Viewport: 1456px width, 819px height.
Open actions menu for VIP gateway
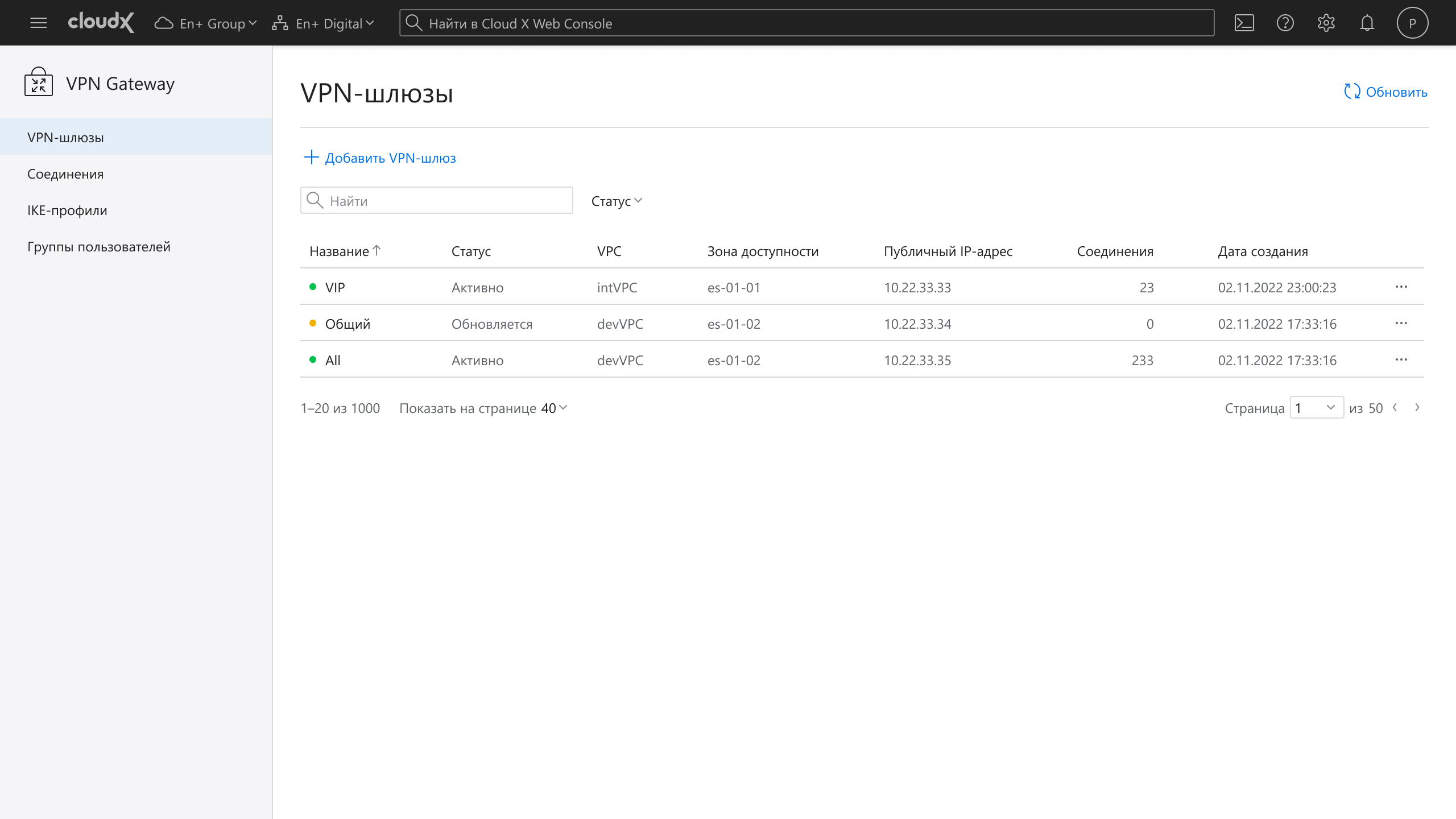[x=1401, y=287]
